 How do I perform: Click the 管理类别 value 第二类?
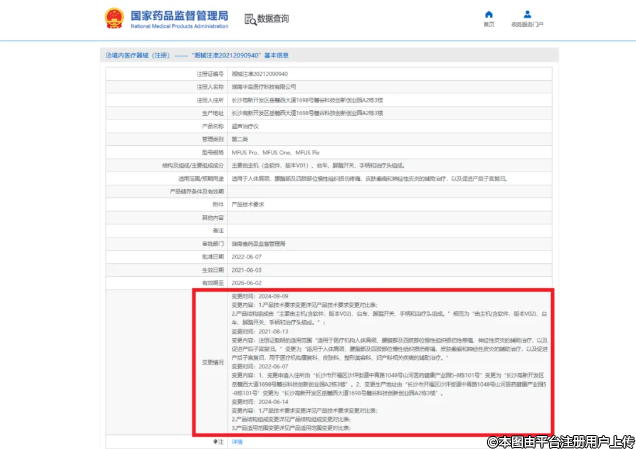(241, 139)
